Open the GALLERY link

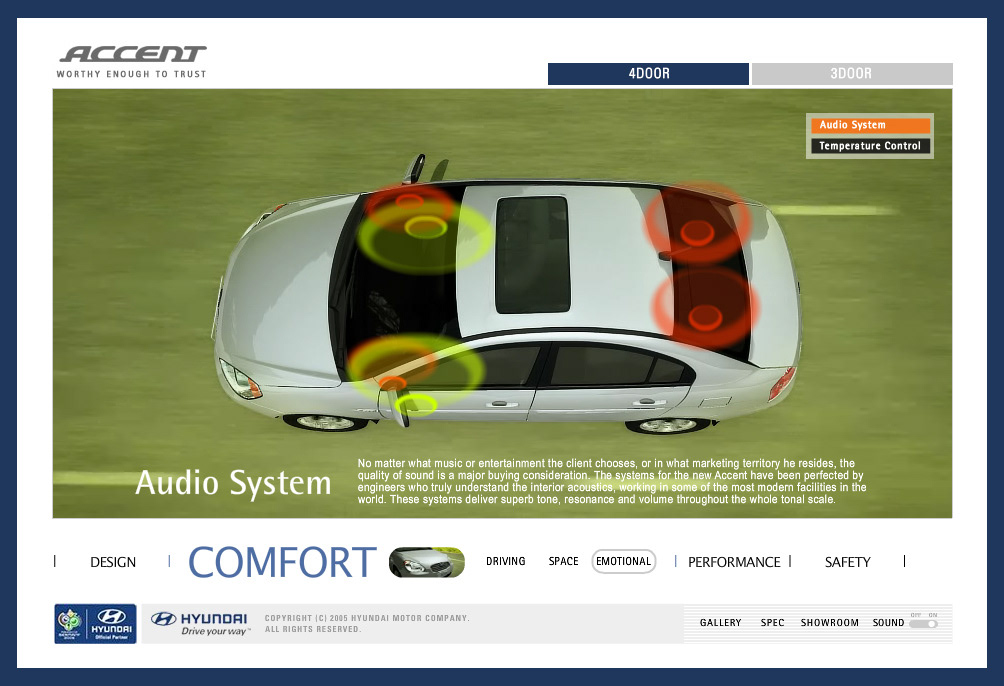(x=720, y=623)
